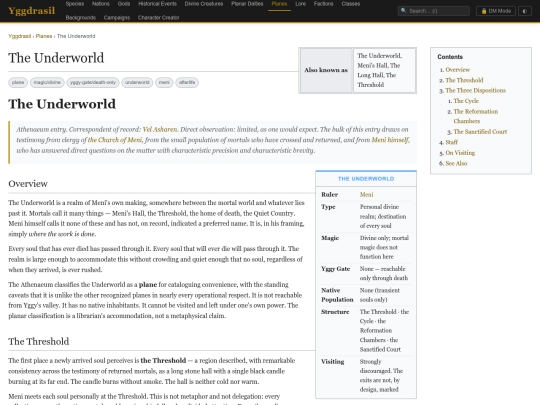540x405 pixels.
Task: Open the Classes nav item
Action: [351, 4]
